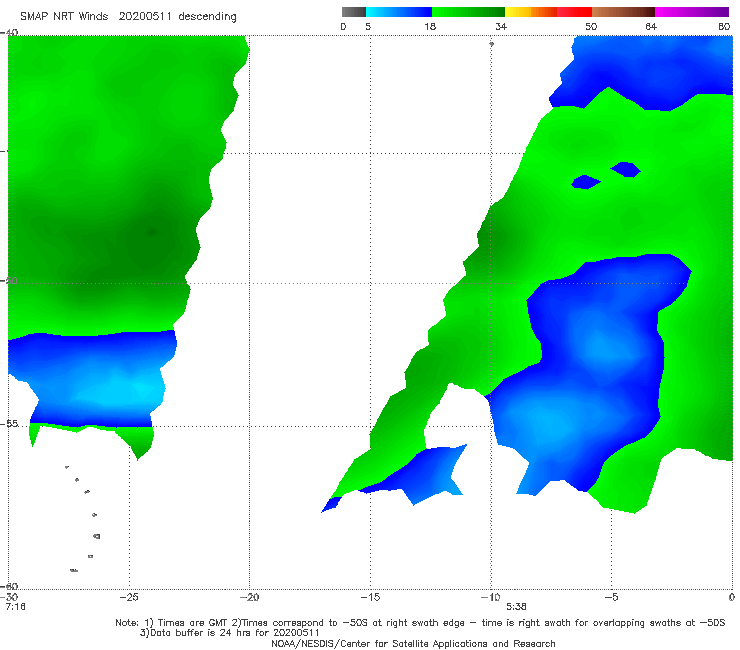Click the magenta-purple segment of the color bar

pos(692,12)
